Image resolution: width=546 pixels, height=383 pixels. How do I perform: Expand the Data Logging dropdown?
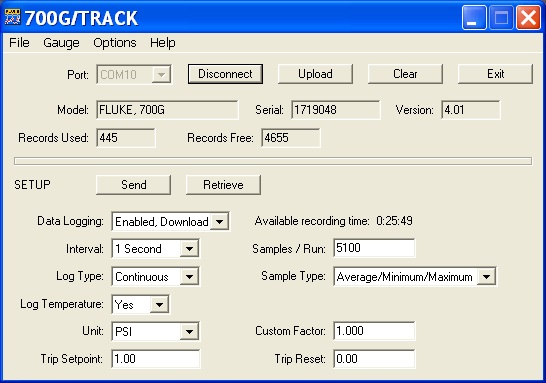(219, 221)
